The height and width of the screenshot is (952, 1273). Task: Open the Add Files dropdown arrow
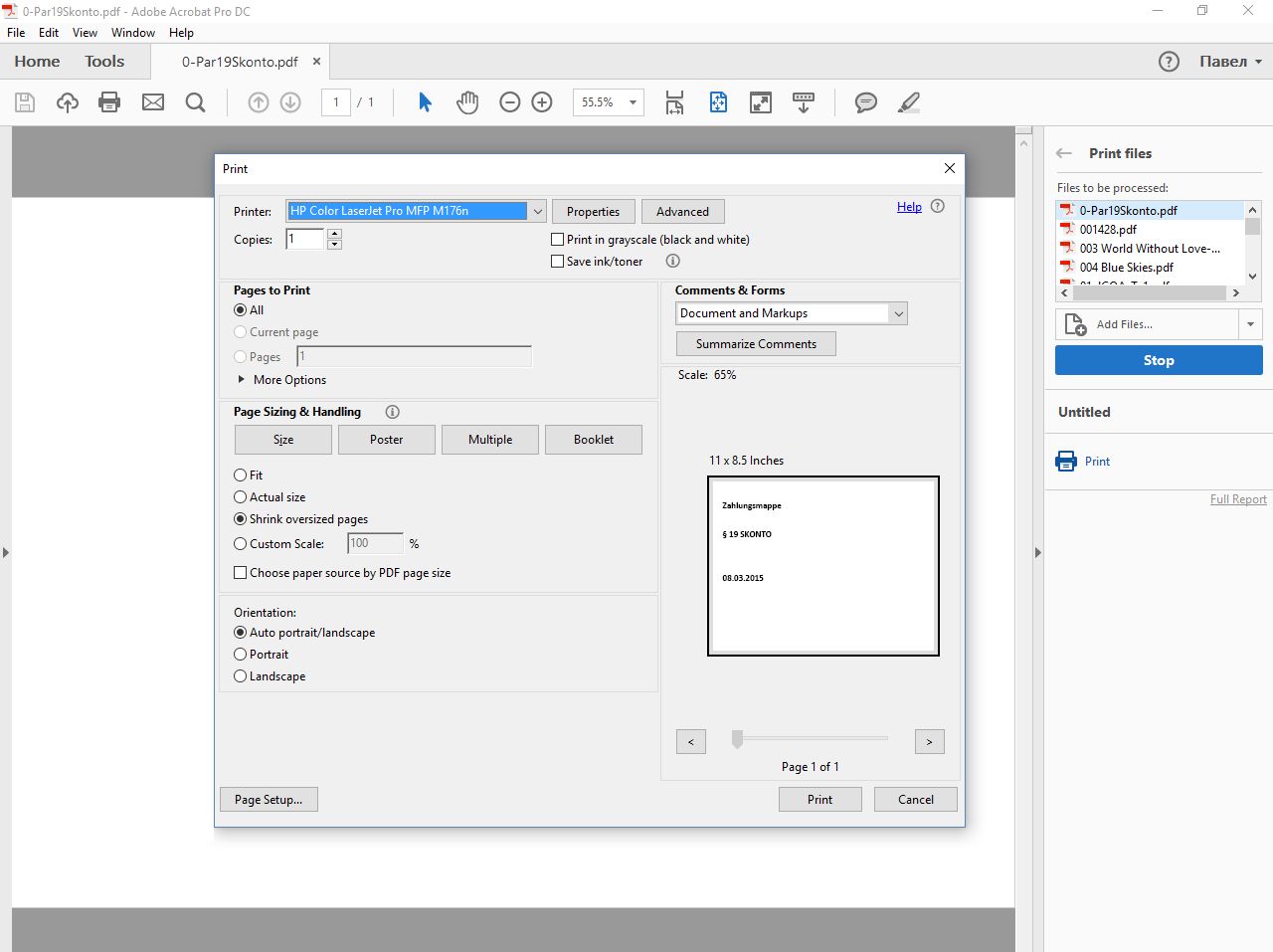coord(1250,324)
